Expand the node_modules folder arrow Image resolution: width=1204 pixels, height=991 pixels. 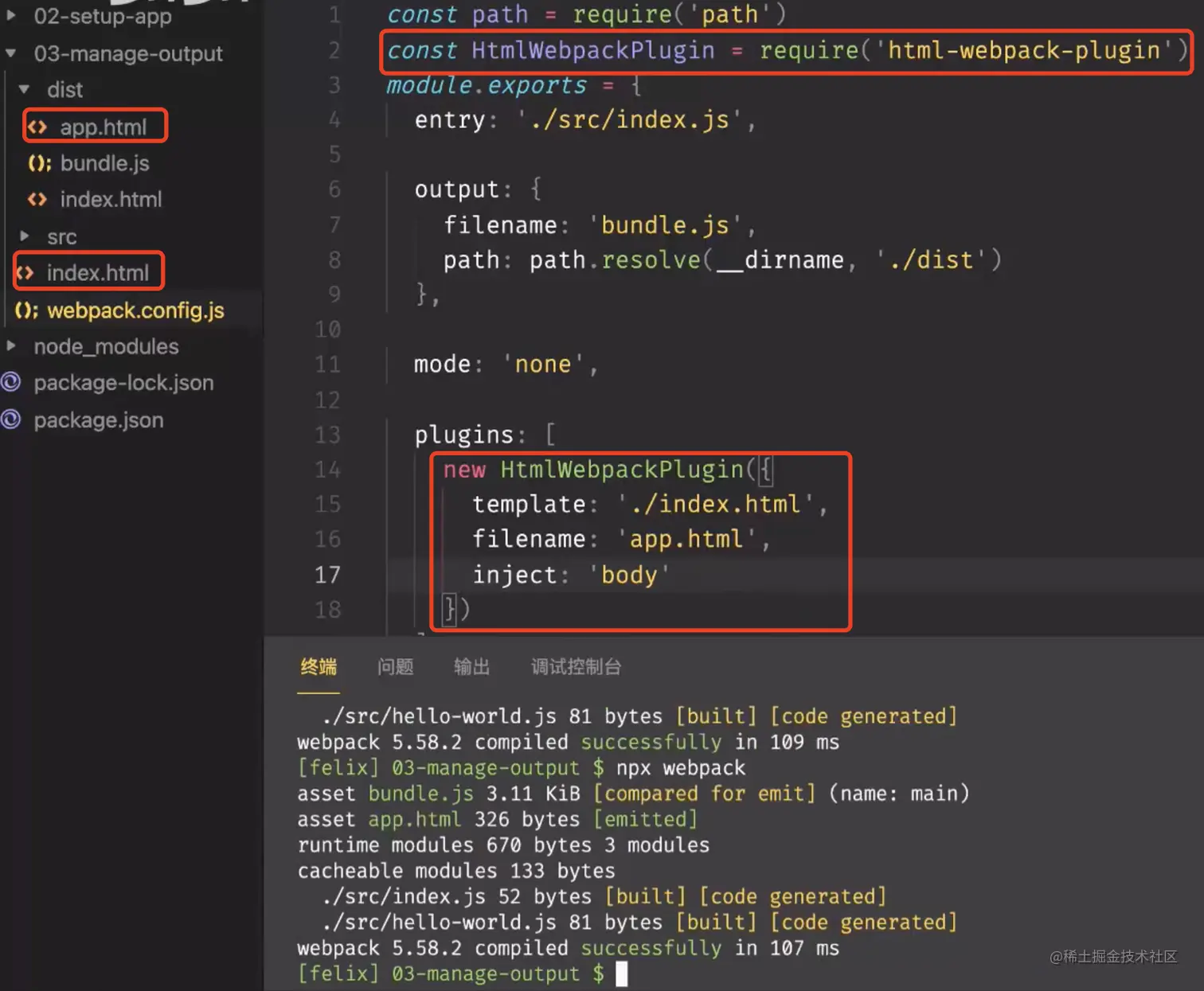11,346
